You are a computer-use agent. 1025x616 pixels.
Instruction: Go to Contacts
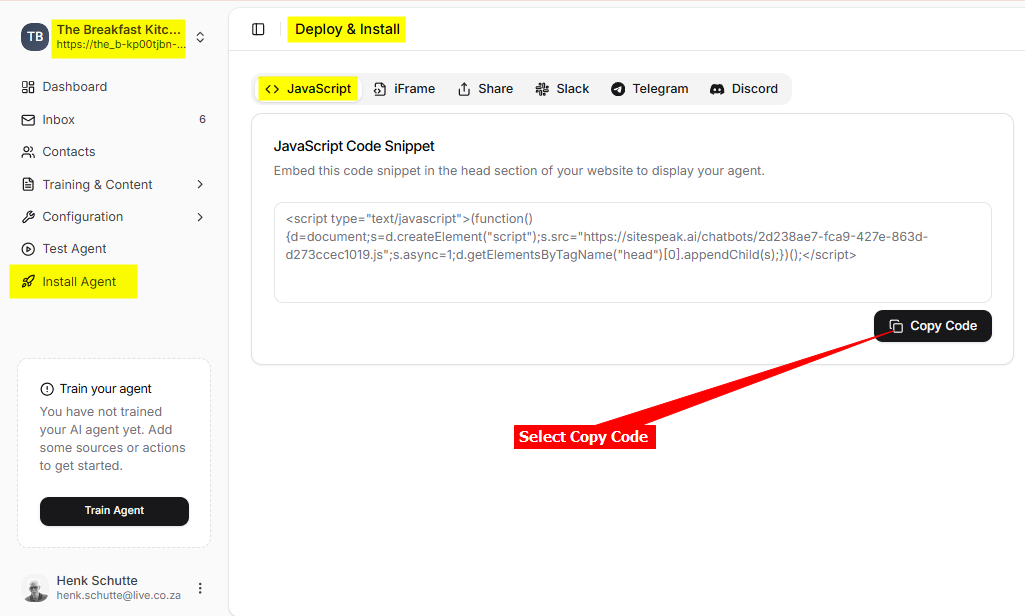69,152
